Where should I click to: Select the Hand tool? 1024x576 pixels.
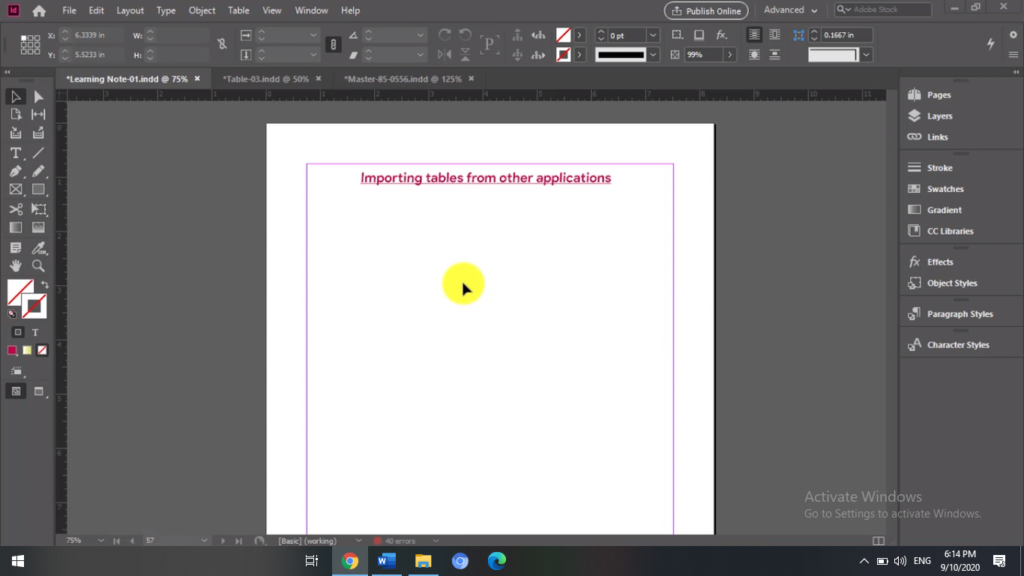click(x=16, y=266)
